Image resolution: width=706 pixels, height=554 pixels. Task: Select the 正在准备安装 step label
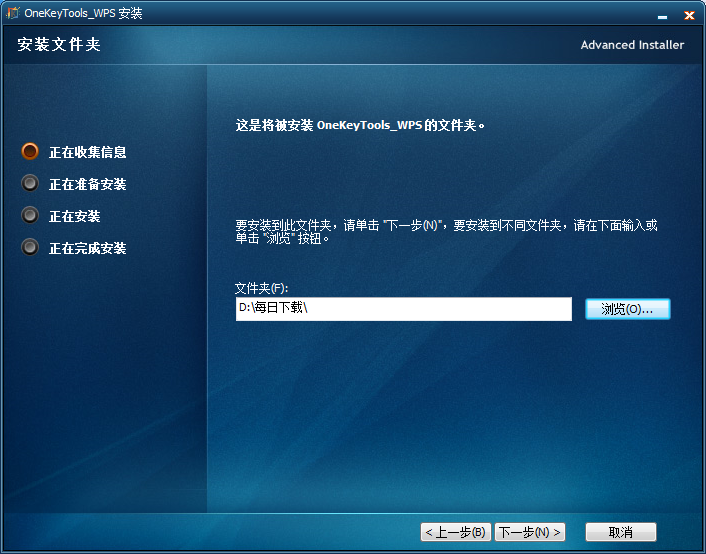pyautogui.click(x=87, y=185)
